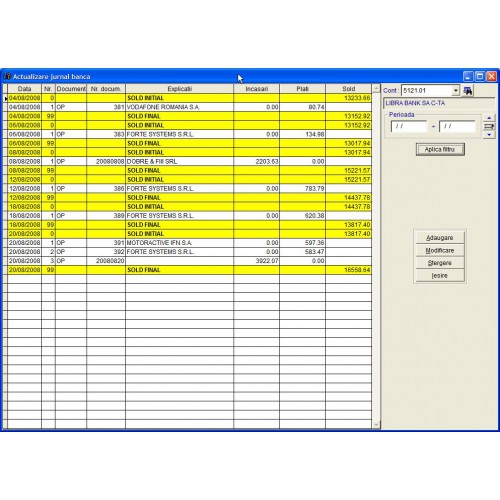Click the right-arrow icon next to the period fields

[489, 126]
